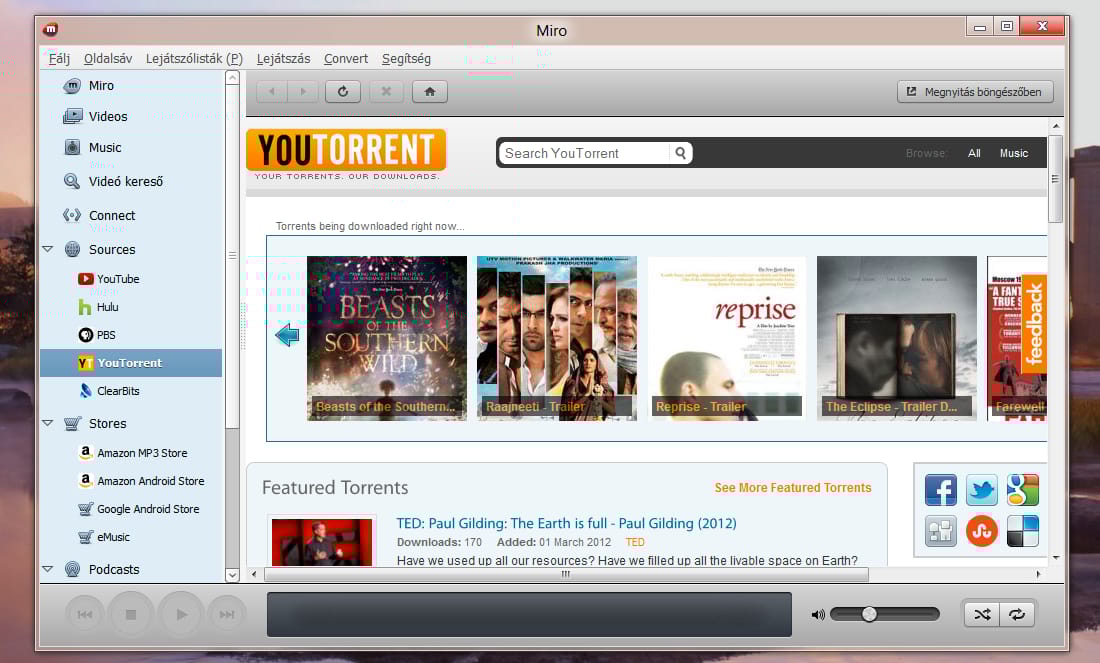Open the feedback tab
1100x663 pixels.
point(1035,324)
